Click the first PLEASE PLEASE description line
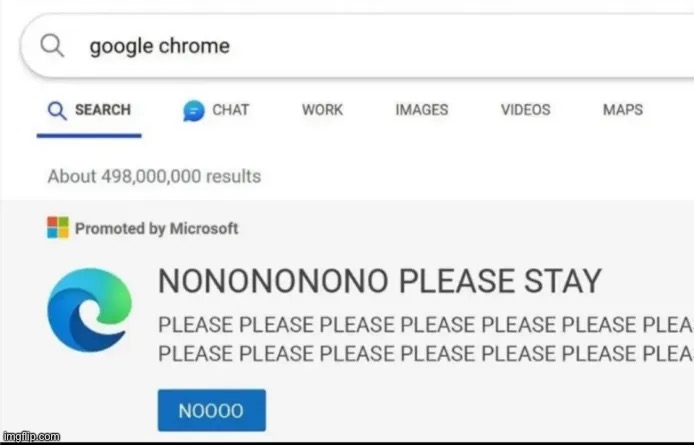This screenshot has height=445, width=694. (426, 325)
